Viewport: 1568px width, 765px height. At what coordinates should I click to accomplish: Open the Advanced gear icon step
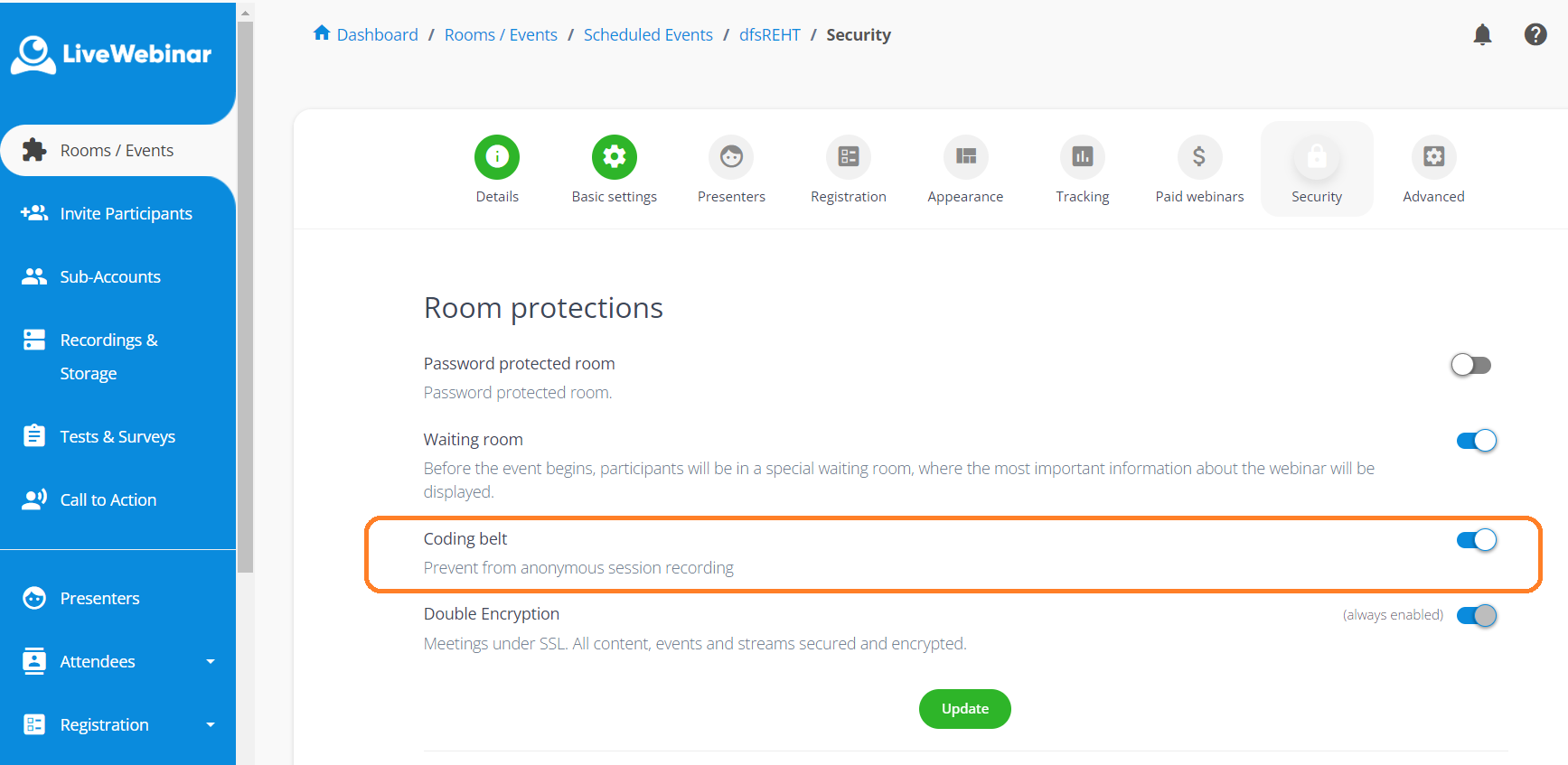tap(1433, 157)
